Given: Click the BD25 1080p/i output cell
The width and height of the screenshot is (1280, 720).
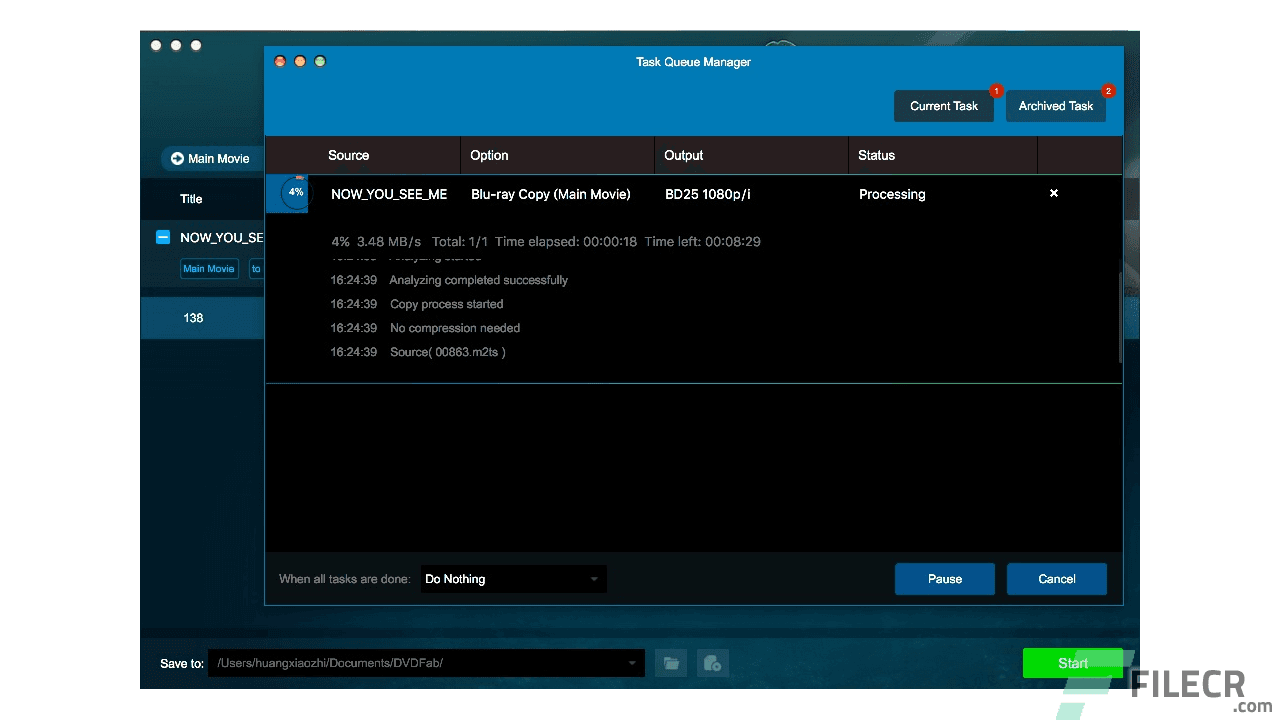Looking at the screenshot, I should (x=708, y=194).
